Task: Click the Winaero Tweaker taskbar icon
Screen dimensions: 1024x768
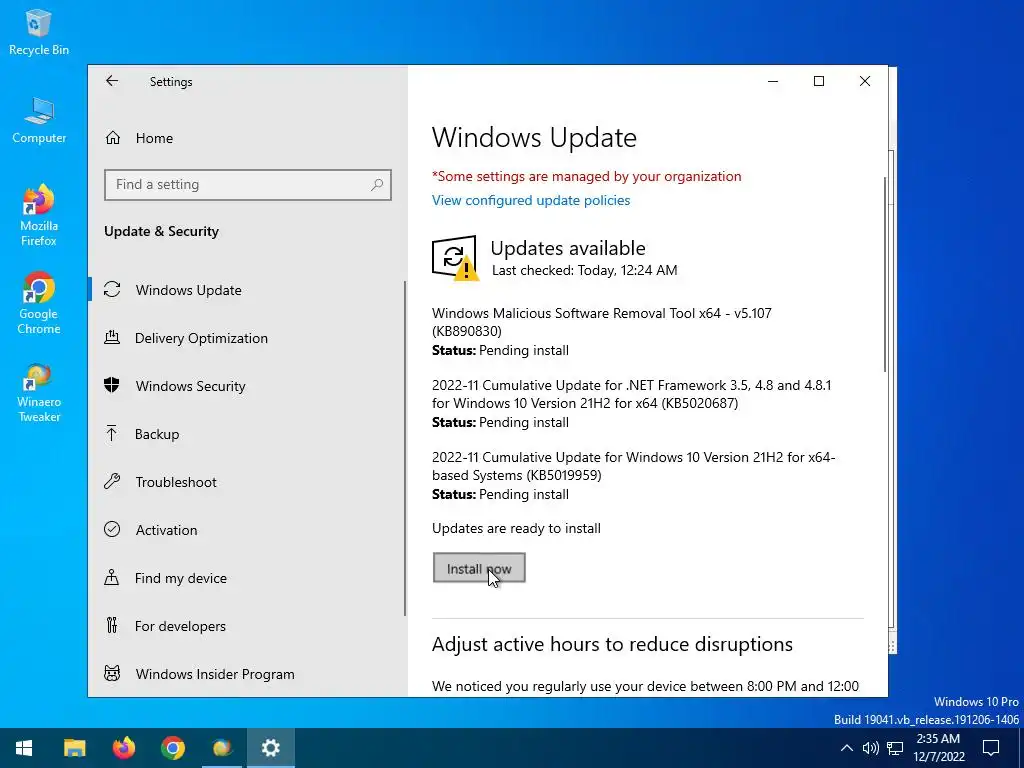Action: [222, 748]
